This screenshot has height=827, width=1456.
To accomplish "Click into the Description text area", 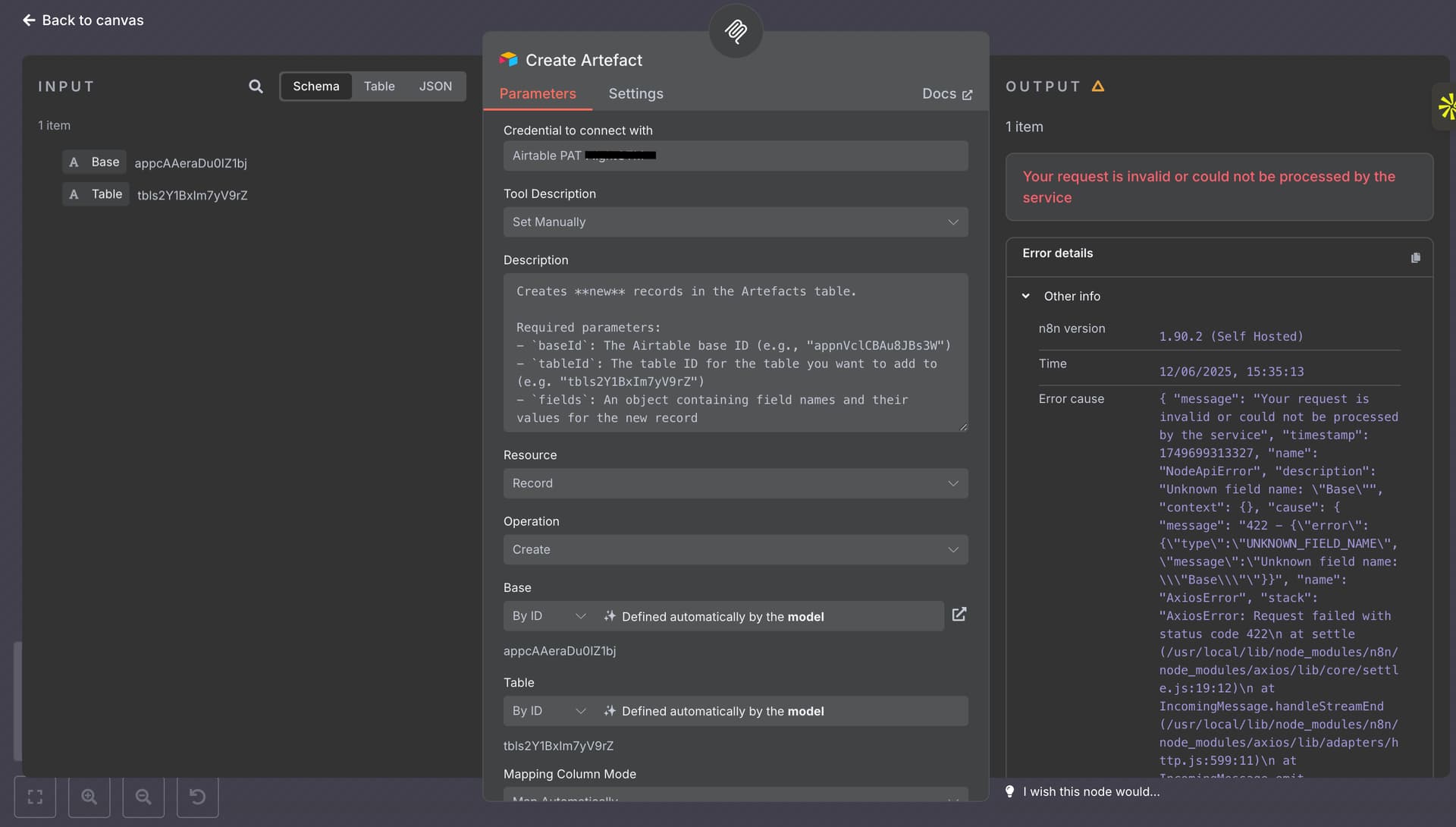I will coord(736,353).
